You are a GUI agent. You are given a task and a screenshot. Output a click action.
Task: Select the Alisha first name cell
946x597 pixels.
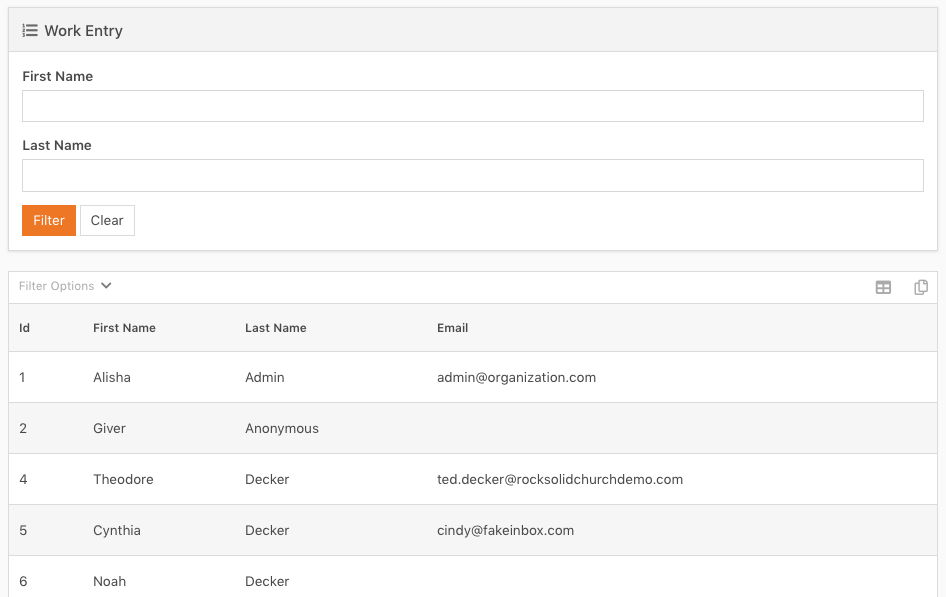tap(112, 377)
